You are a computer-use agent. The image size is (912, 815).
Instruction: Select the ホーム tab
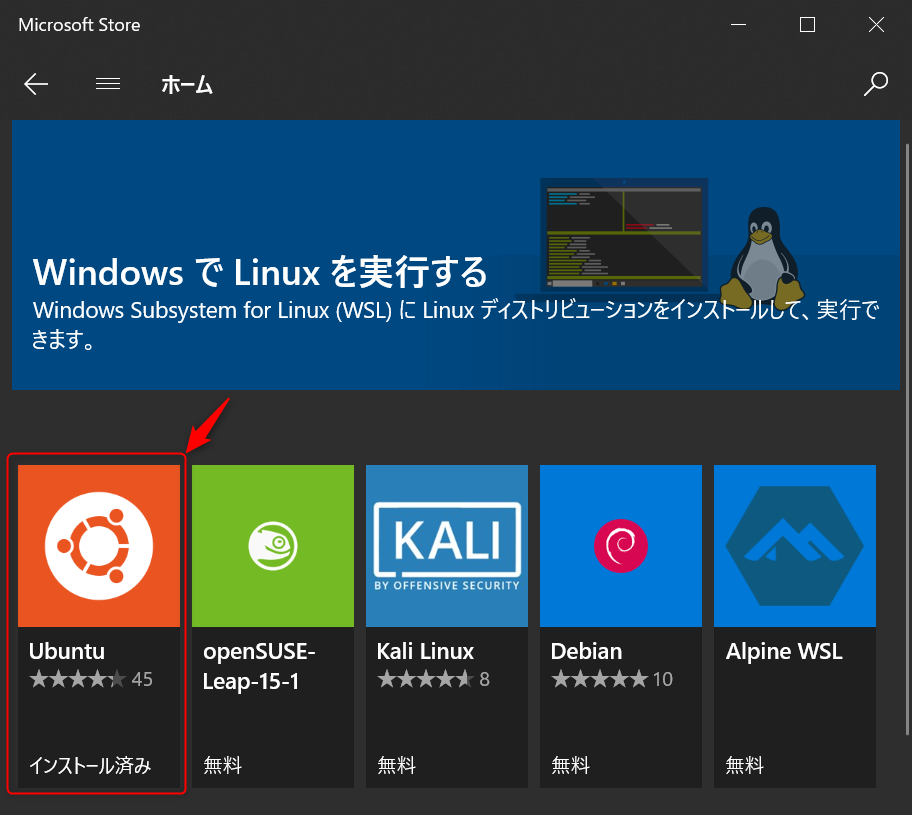[187, 85]
